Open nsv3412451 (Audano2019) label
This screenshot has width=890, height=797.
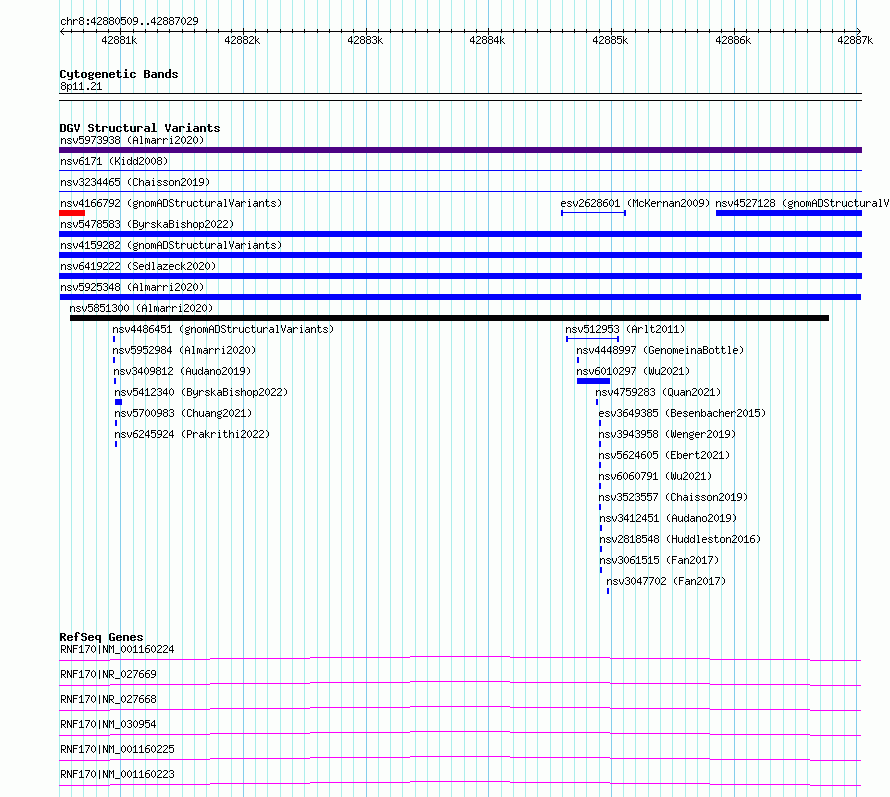[x=668, y=518]
